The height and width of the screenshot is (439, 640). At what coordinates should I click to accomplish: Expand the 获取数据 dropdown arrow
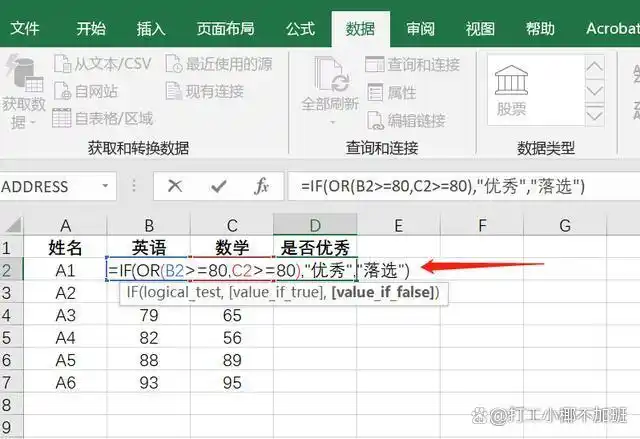pyautogui.click(x=33, y=122)
